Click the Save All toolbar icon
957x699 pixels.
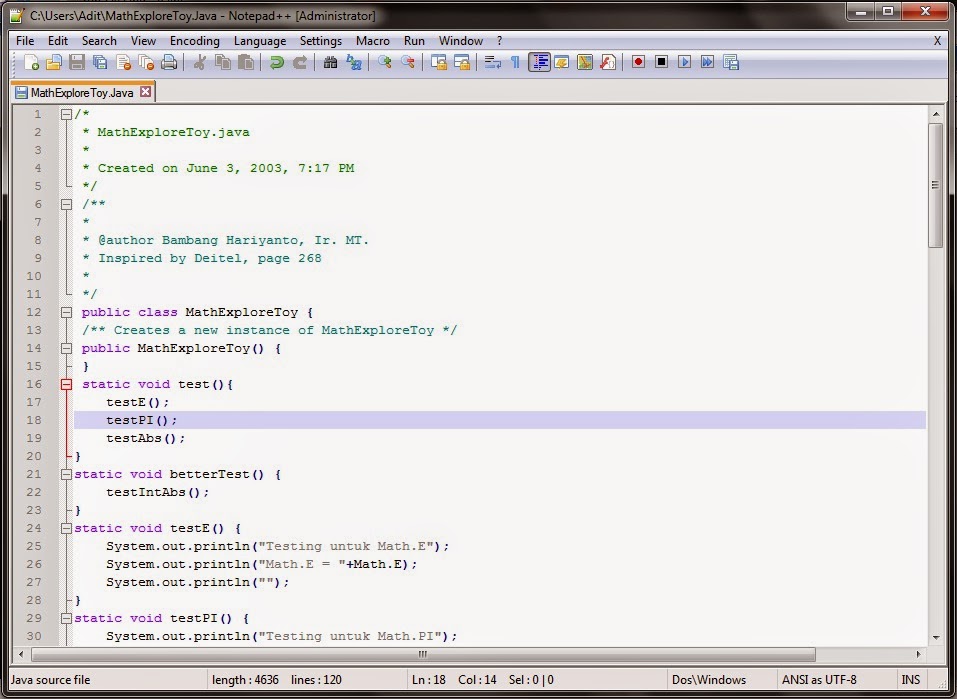(100, 62)
